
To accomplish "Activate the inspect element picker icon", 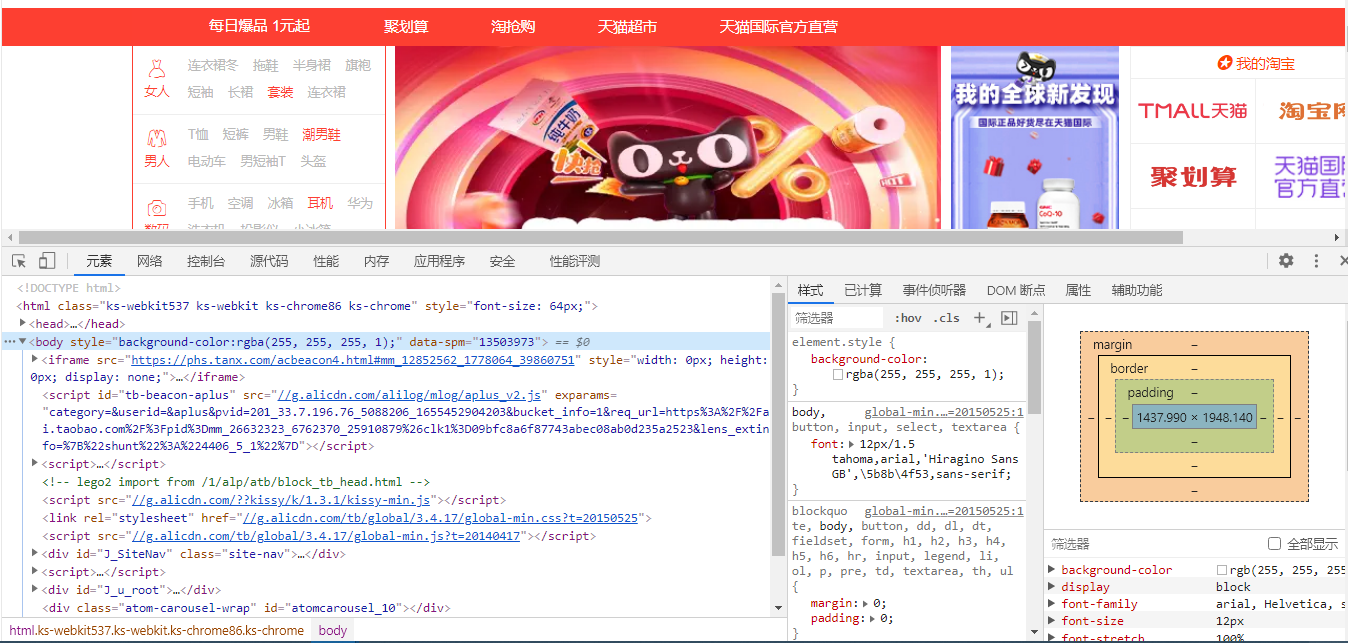I will coord(19,261).
